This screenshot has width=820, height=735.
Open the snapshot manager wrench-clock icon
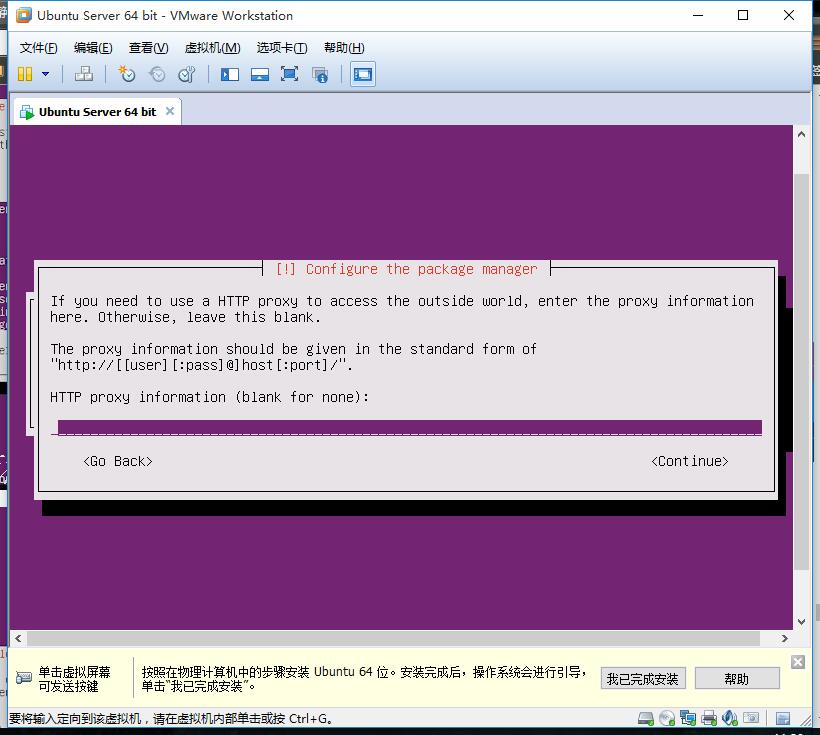tap(187, 74)
